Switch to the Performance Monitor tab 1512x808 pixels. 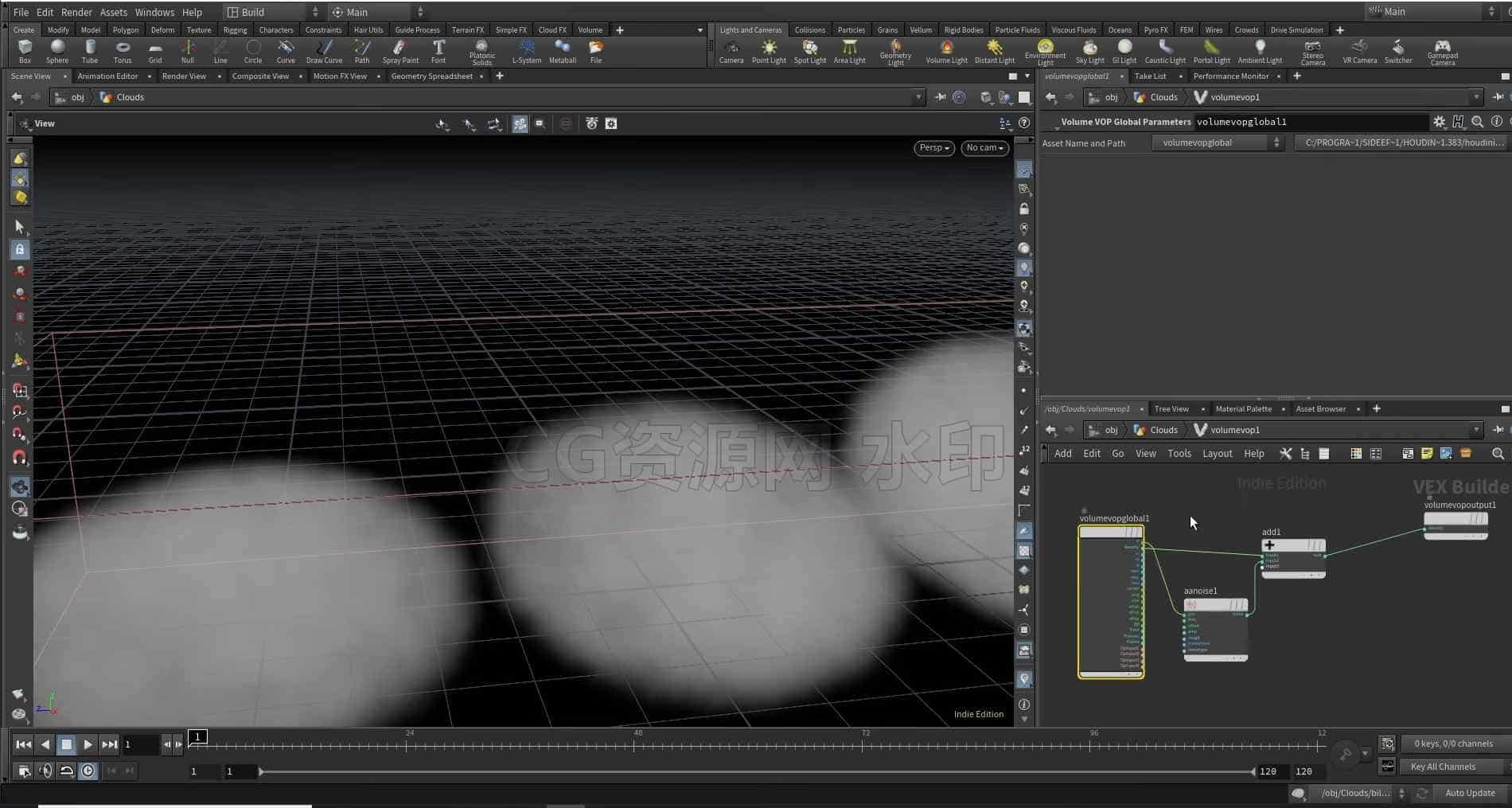1231,76
